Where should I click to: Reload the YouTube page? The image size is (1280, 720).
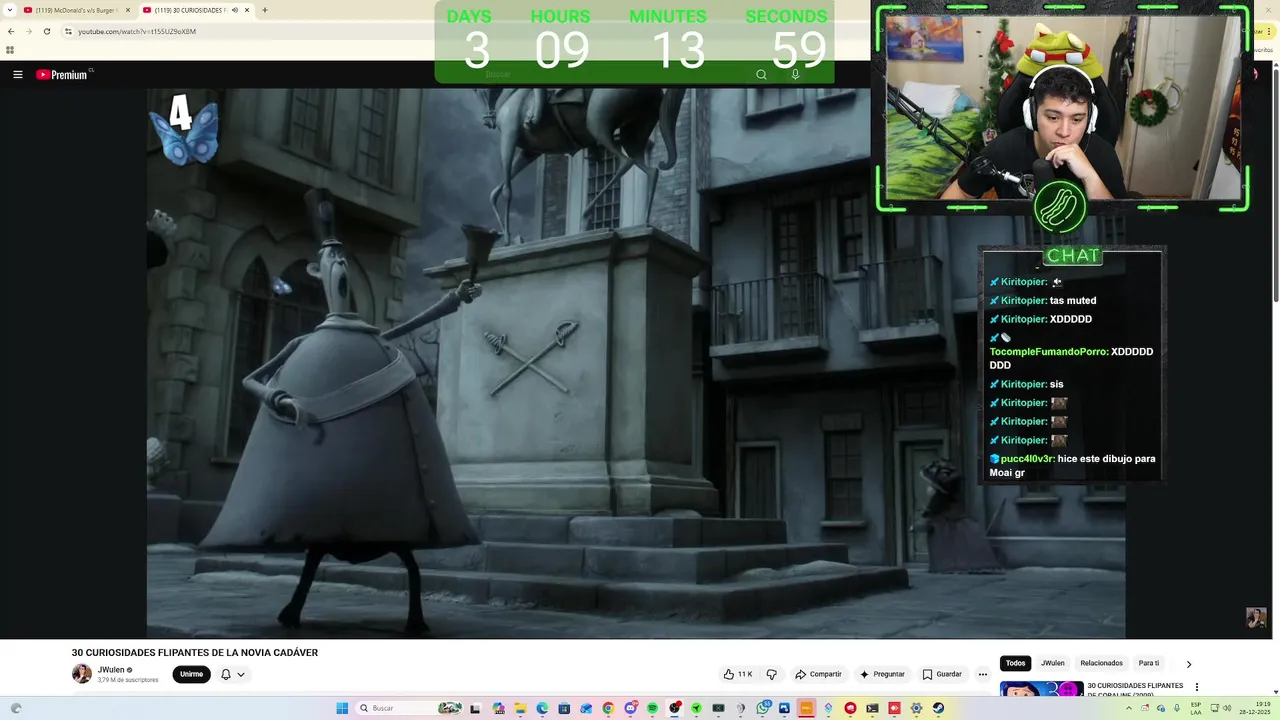click(46, 31)
